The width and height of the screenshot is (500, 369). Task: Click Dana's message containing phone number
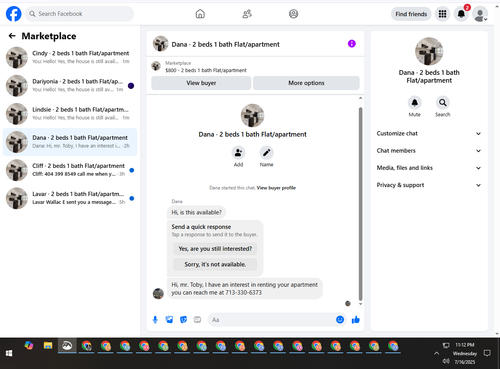click(245, 289)
